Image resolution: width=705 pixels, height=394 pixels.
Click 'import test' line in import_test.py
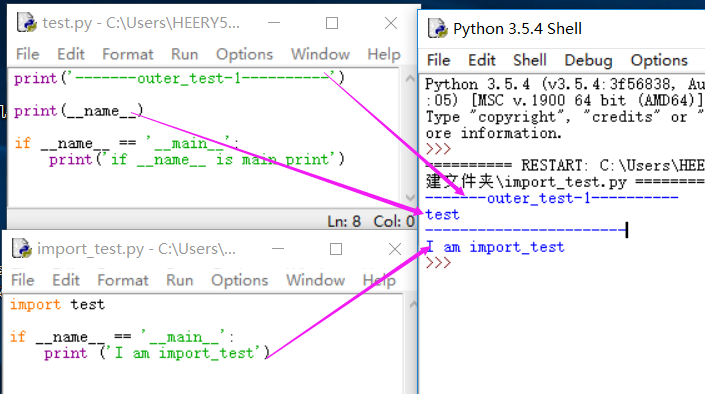pos(57,304)
